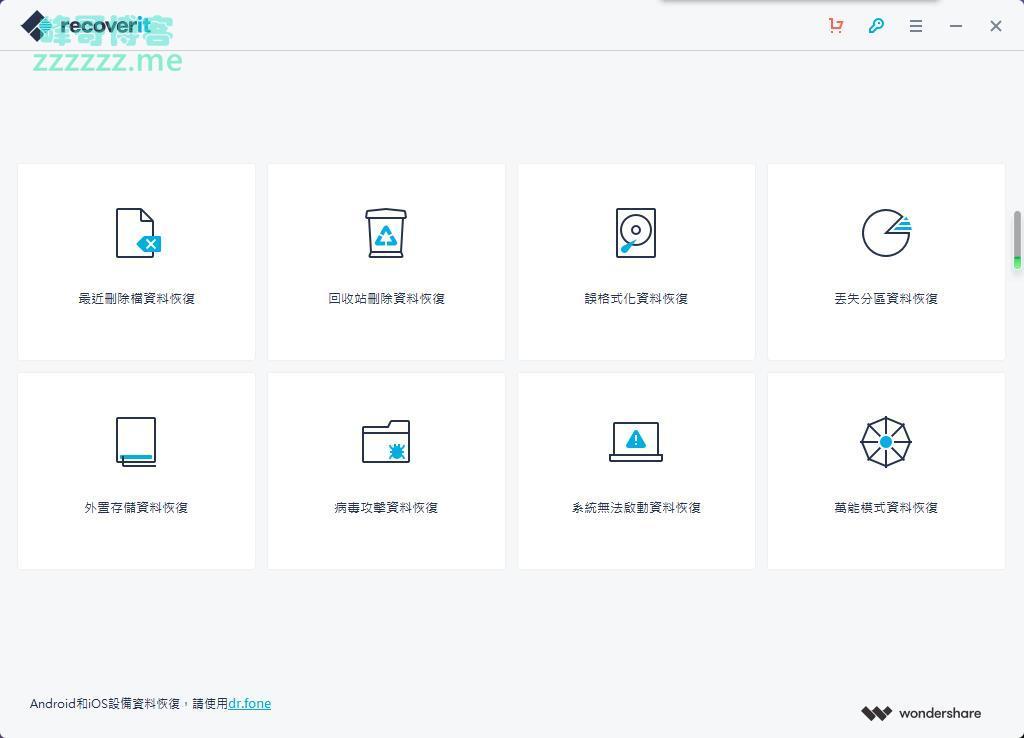Click the virus attack folder bug icon

(x=386, y=442)
